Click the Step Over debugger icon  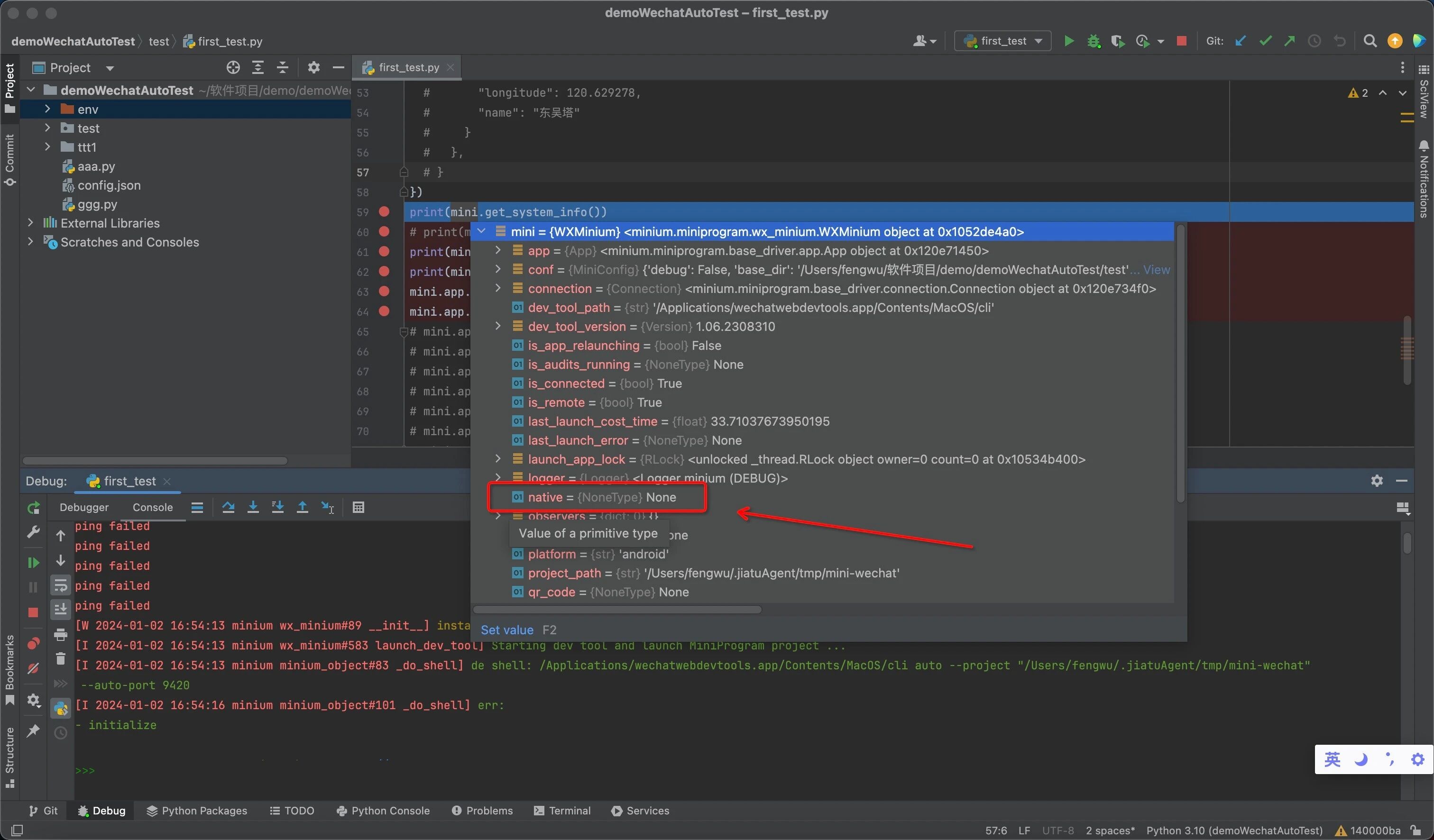point(228,507)
